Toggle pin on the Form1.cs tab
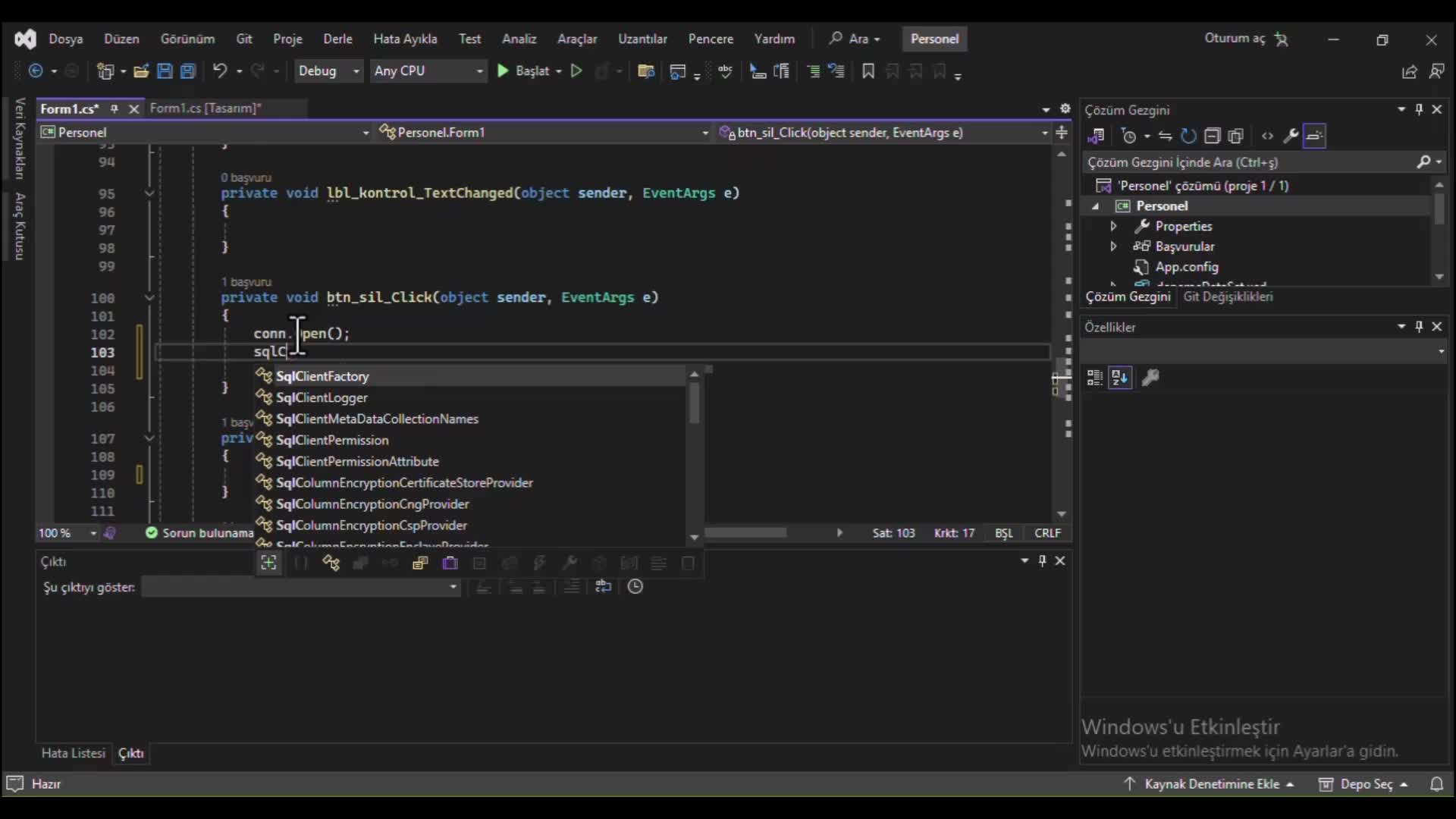Screen dimensions: 1456x819 tap(115, 109)
